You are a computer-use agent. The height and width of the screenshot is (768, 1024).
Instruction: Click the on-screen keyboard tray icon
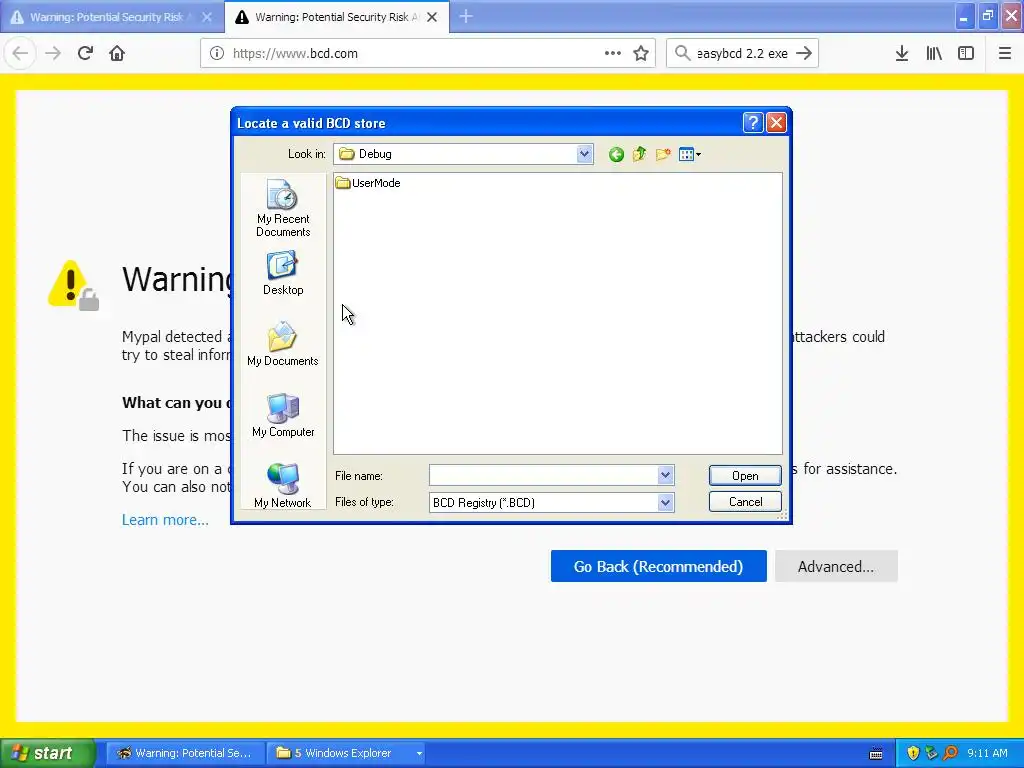(x=876, y=754)
